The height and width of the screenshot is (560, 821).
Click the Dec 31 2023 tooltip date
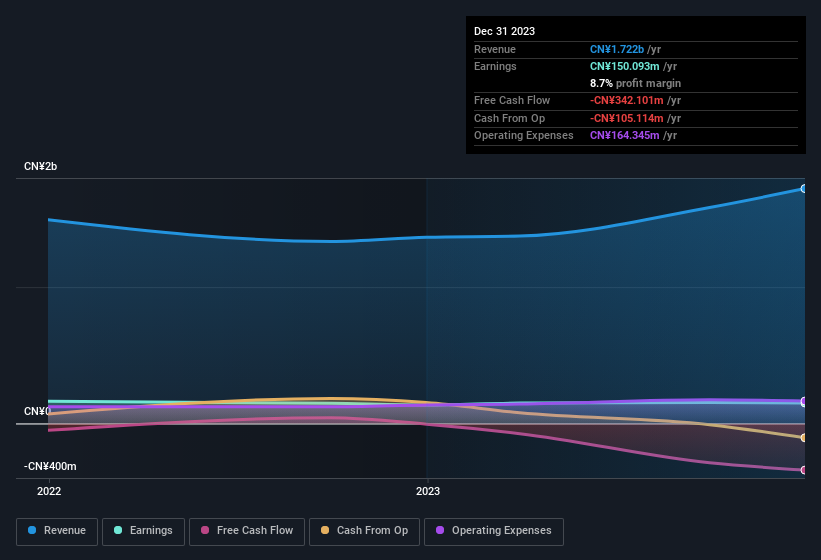(x=504, y=31)
